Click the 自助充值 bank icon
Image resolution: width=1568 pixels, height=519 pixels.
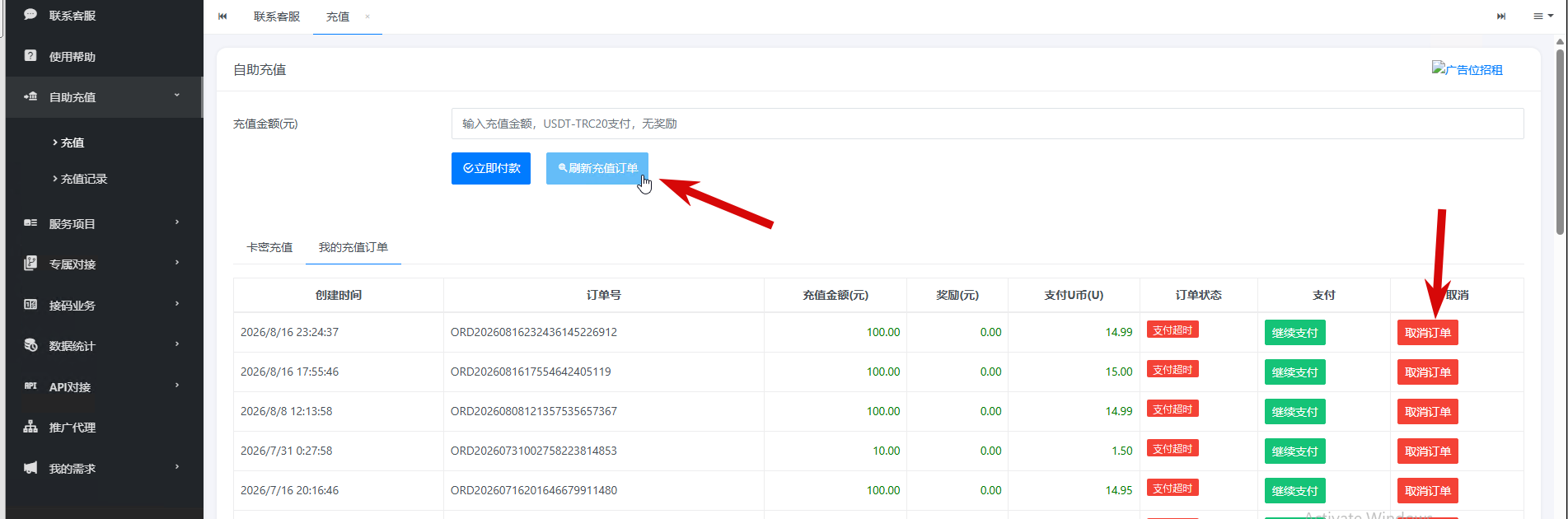tap(30, 96)
